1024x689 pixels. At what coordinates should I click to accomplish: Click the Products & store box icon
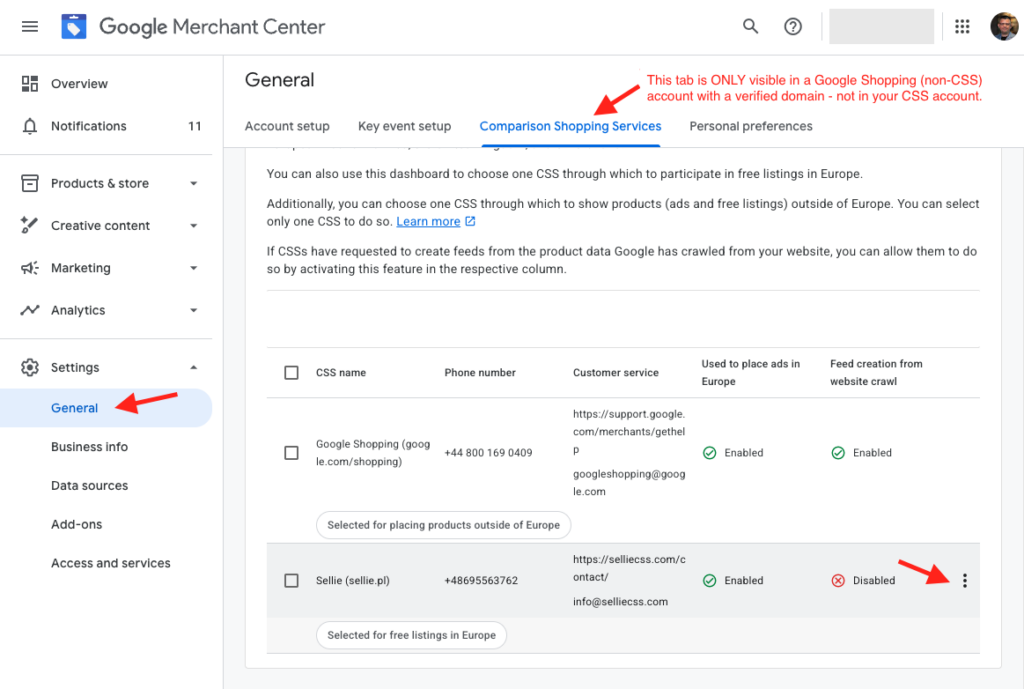[x=29, y=184]
